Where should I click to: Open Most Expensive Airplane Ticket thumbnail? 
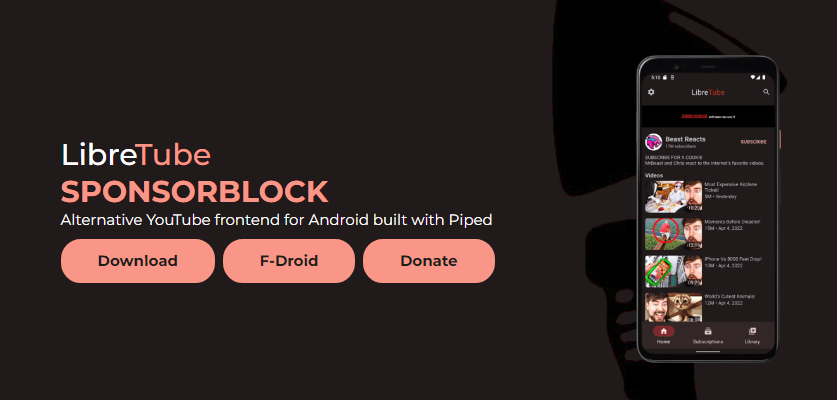673,197
